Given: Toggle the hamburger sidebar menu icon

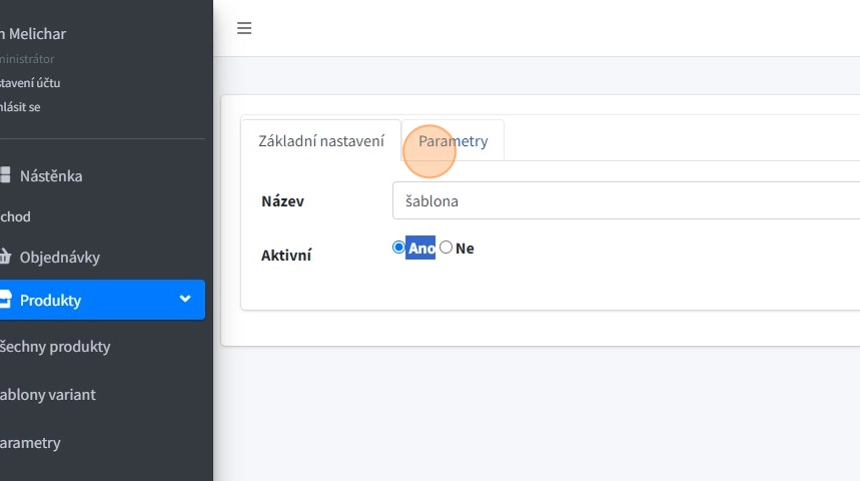Looking at the screenshot, I should 244,29.
